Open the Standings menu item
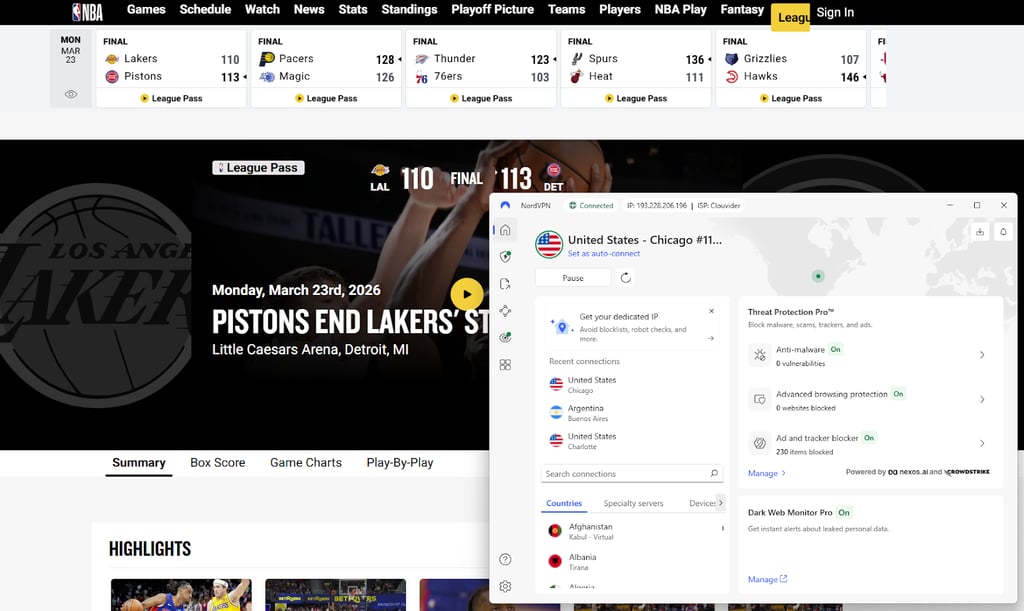The image size is (1024, 611). [409, 9]
